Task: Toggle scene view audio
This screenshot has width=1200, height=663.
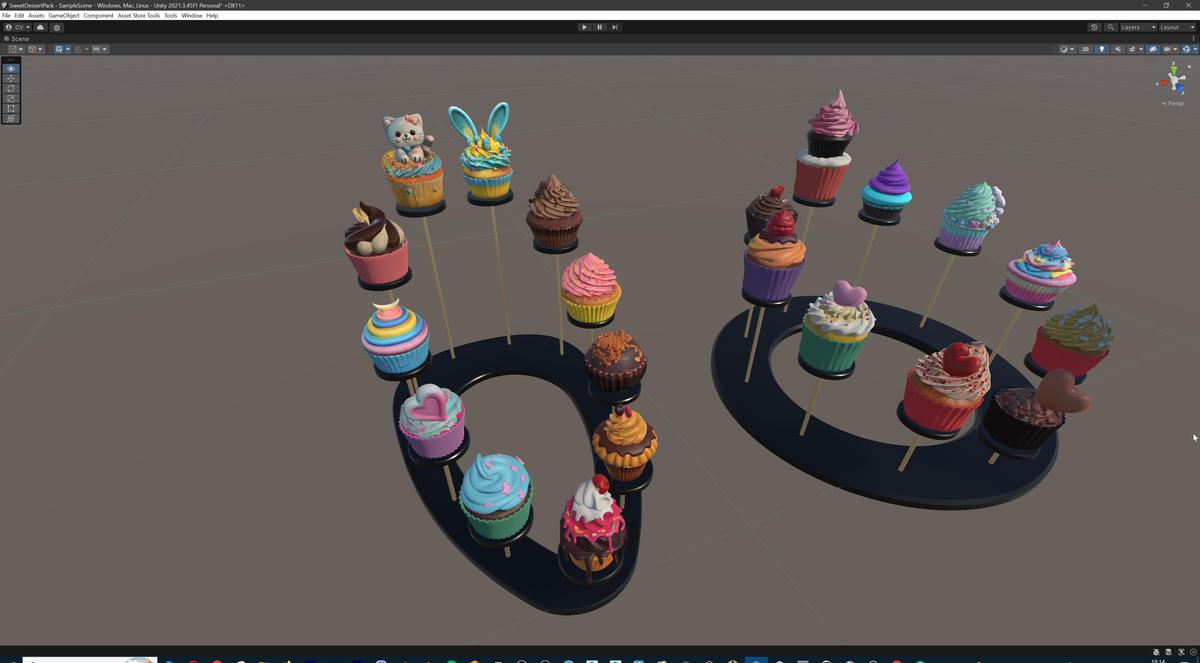Action: tap(1118, 49)
